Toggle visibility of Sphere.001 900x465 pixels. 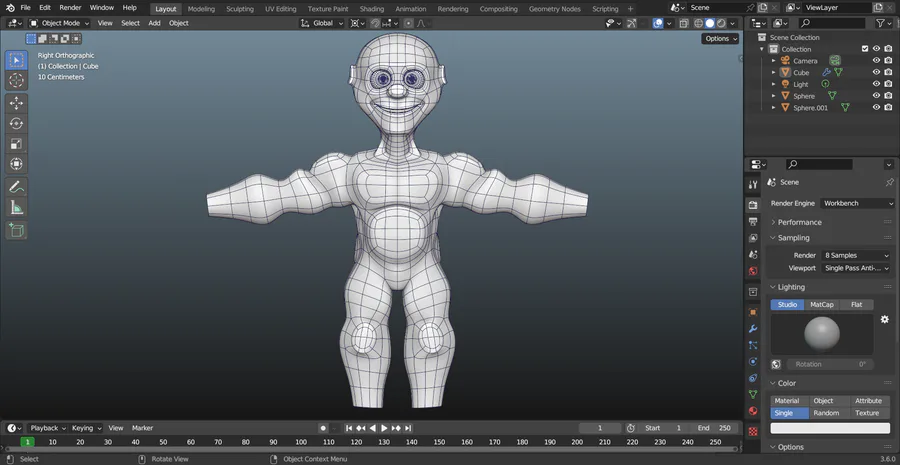pos(876,108)
